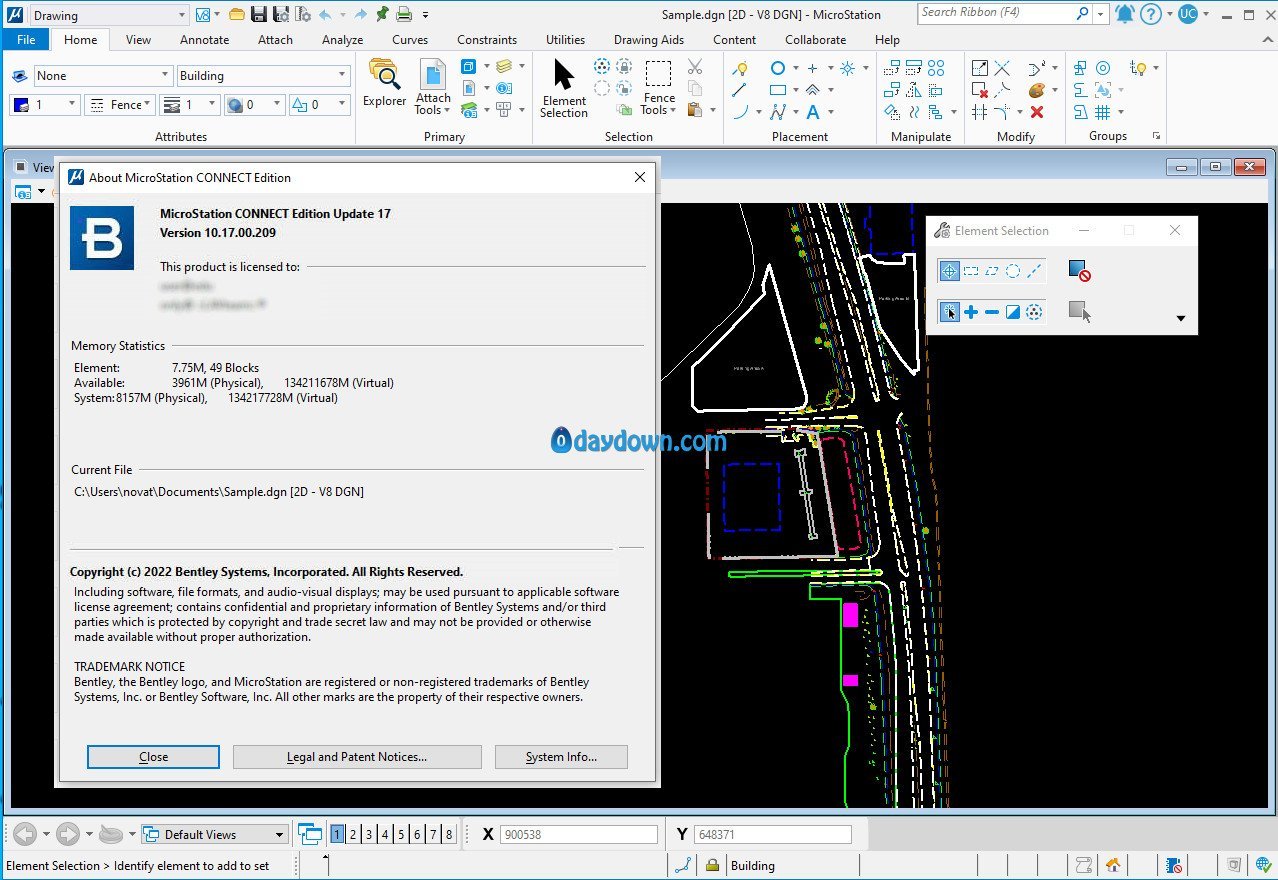Click the System Info button

coord(561,757)
